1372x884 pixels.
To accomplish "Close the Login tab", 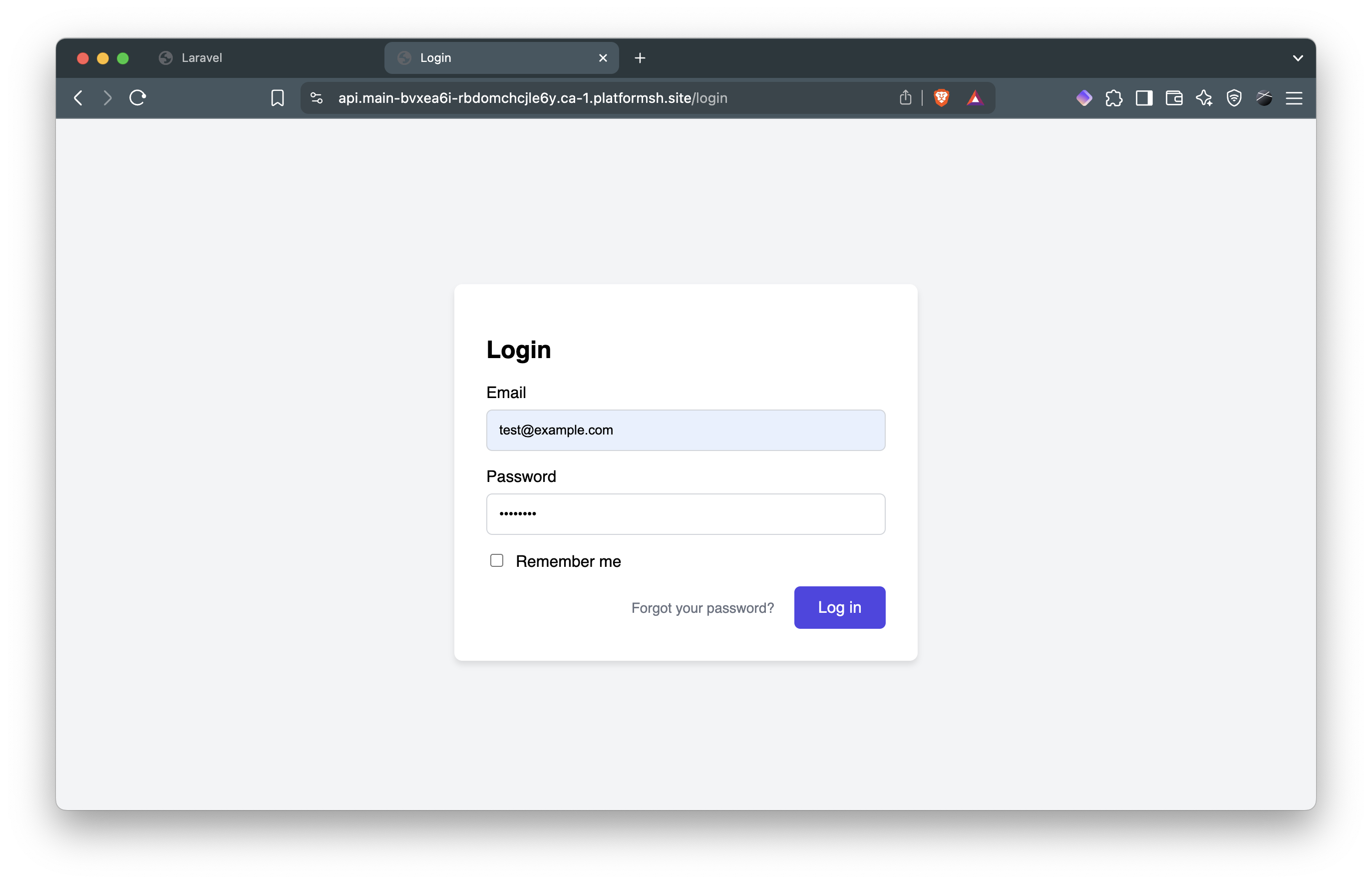I will coord(603,58).
